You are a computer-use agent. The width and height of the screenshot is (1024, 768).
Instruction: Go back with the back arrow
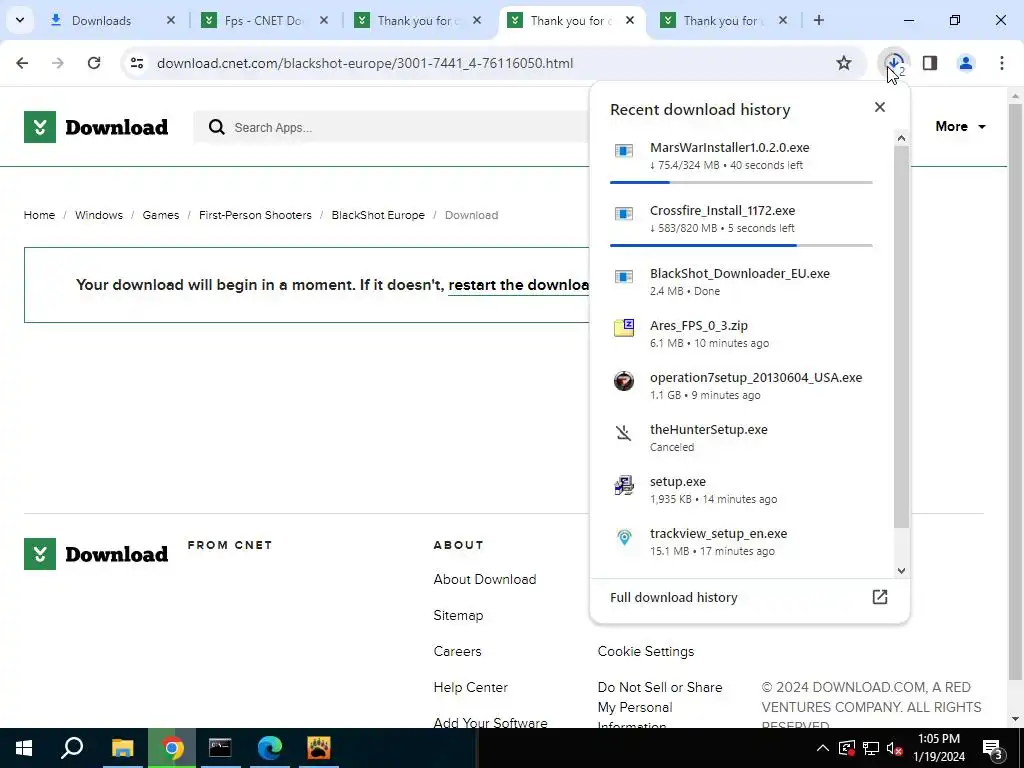click(22, 63)
